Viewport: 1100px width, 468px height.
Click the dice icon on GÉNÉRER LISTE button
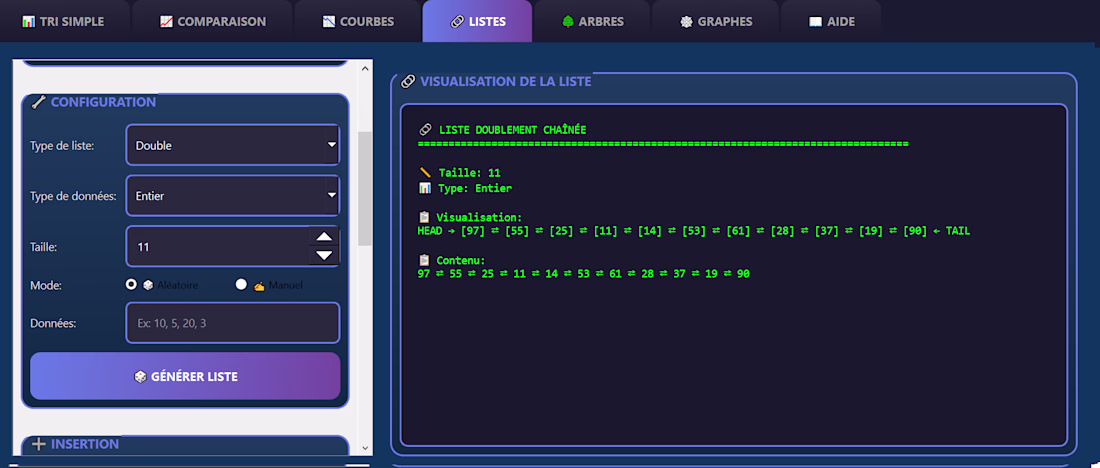click(140, 377)
